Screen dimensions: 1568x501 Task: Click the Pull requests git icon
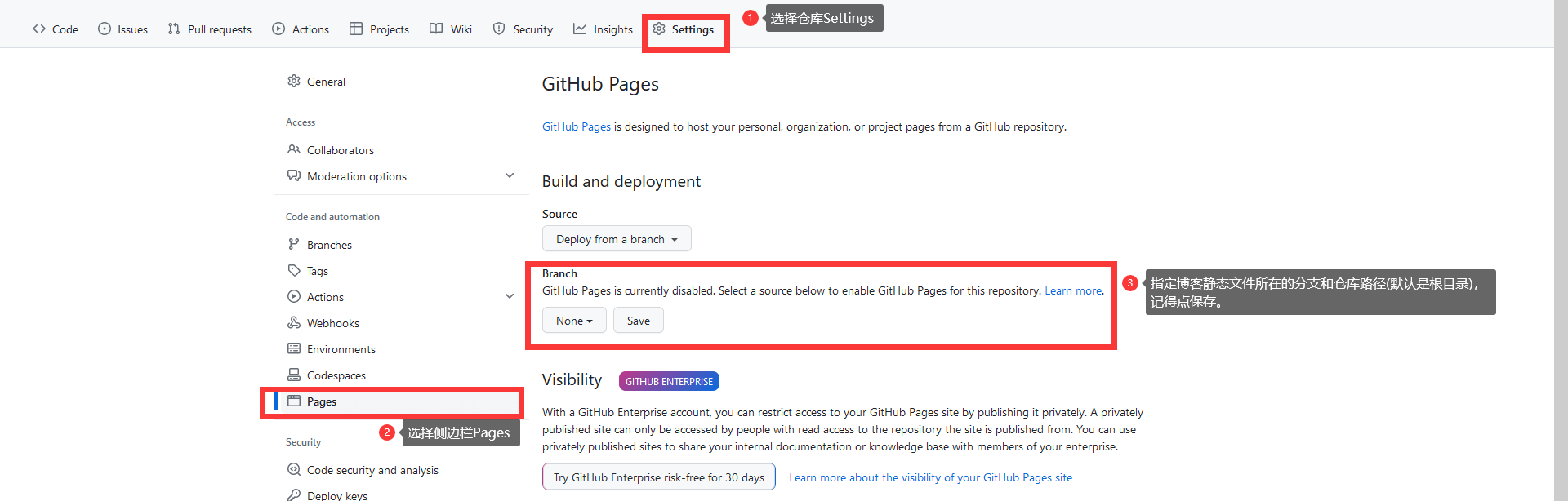click(174, 29)
